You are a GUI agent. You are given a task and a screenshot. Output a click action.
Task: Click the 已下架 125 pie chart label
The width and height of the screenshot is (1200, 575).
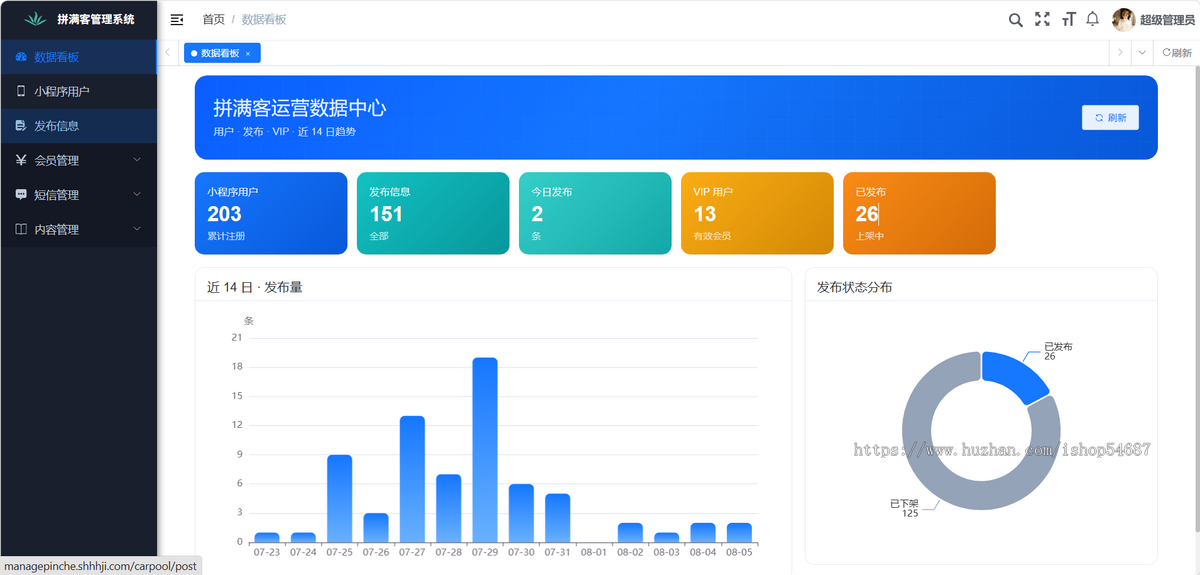click(x=904, y=508)
